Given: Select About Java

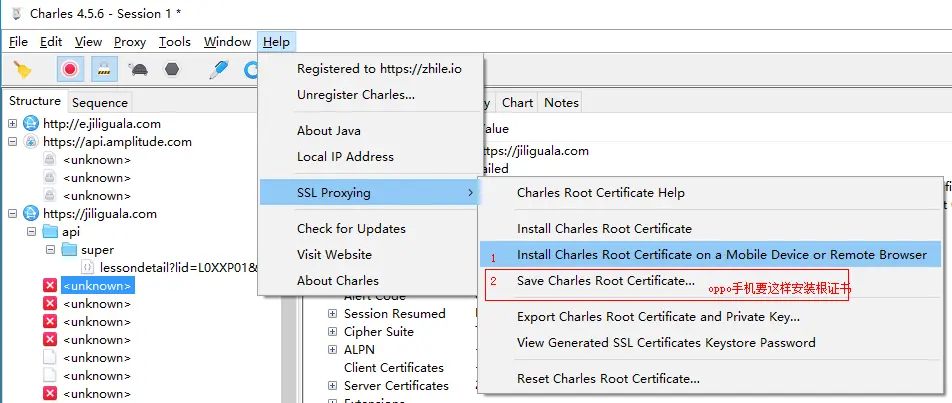Looking at the screenshot, I should coord(328,131).
